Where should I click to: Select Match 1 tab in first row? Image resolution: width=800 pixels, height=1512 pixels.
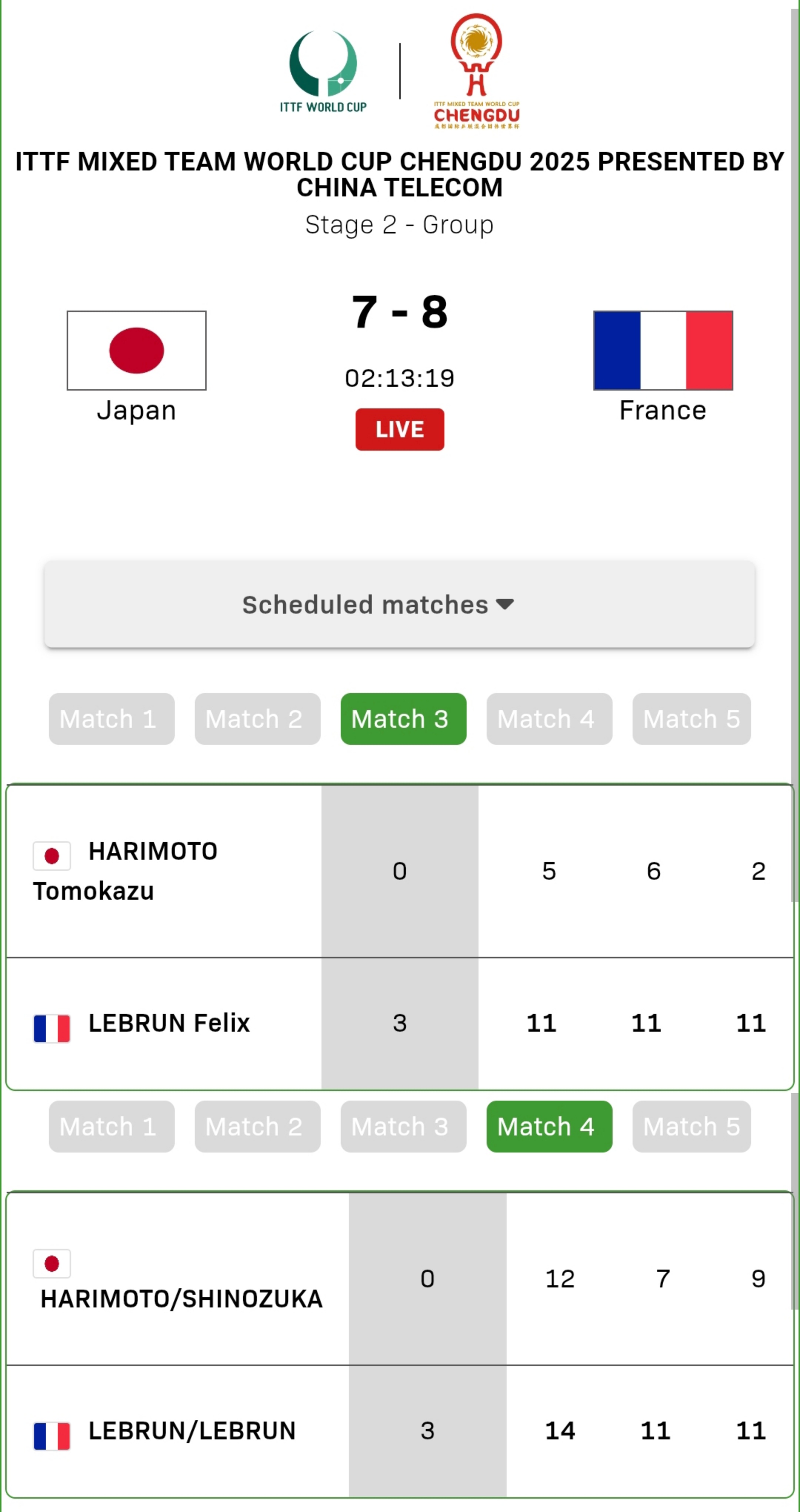point(111,719)
